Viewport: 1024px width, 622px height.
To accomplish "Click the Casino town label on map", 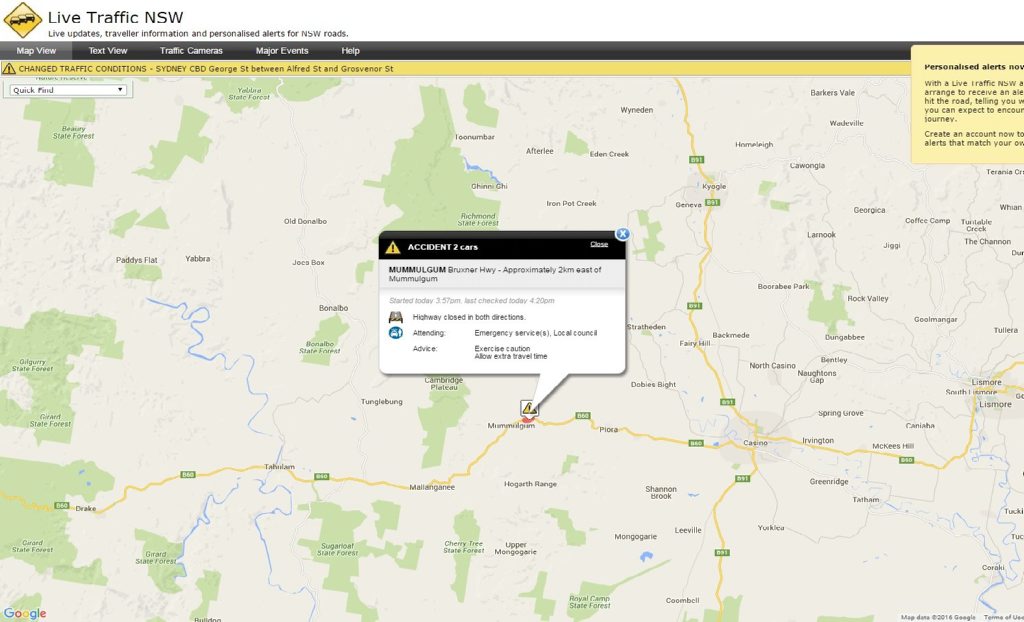I will (x=755, y=443).
